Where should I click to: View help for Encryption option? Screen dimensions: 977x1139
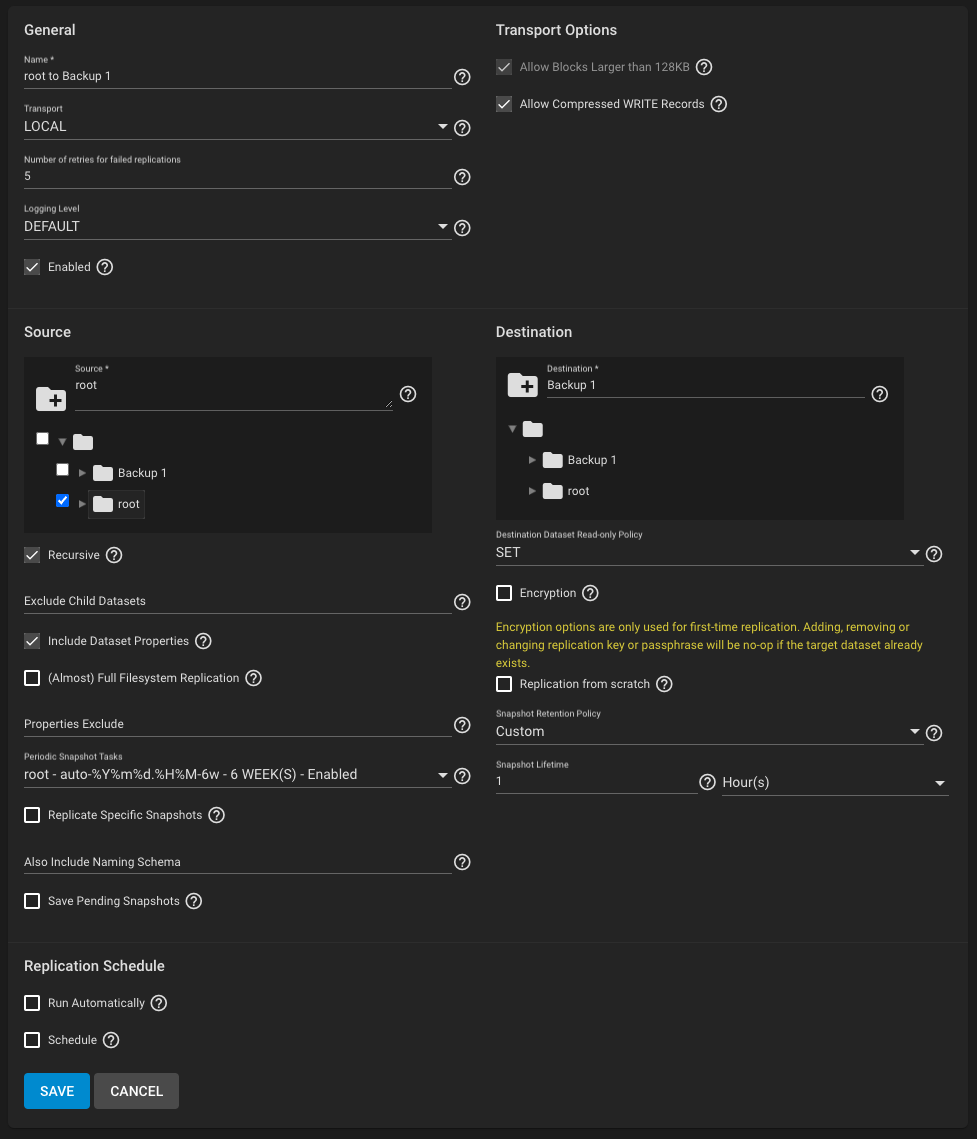[x=591, y=593]
